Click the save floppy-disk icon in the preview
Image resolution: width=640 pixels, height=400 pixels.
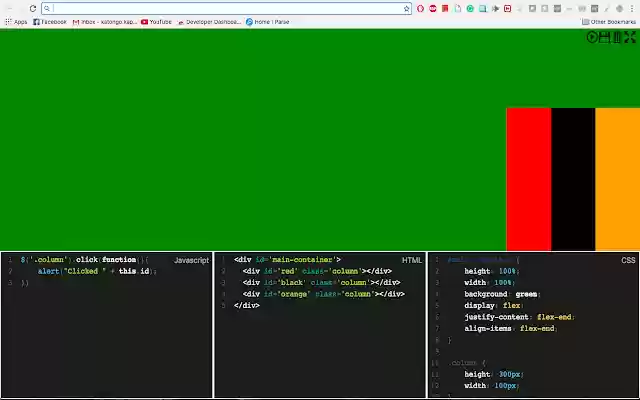pyautogui.click(x=604, y=37)
